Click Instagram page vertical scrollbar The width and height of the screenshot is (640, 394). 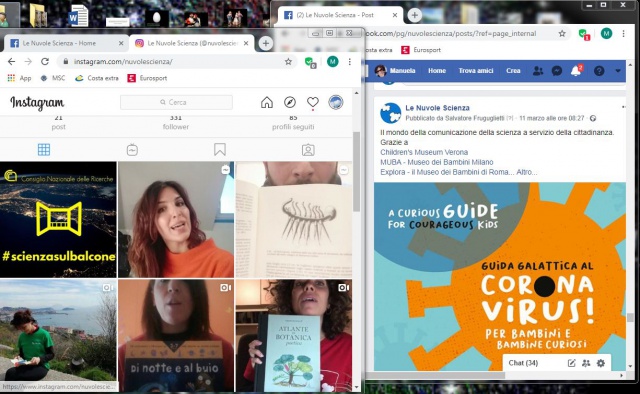[356, 171]
